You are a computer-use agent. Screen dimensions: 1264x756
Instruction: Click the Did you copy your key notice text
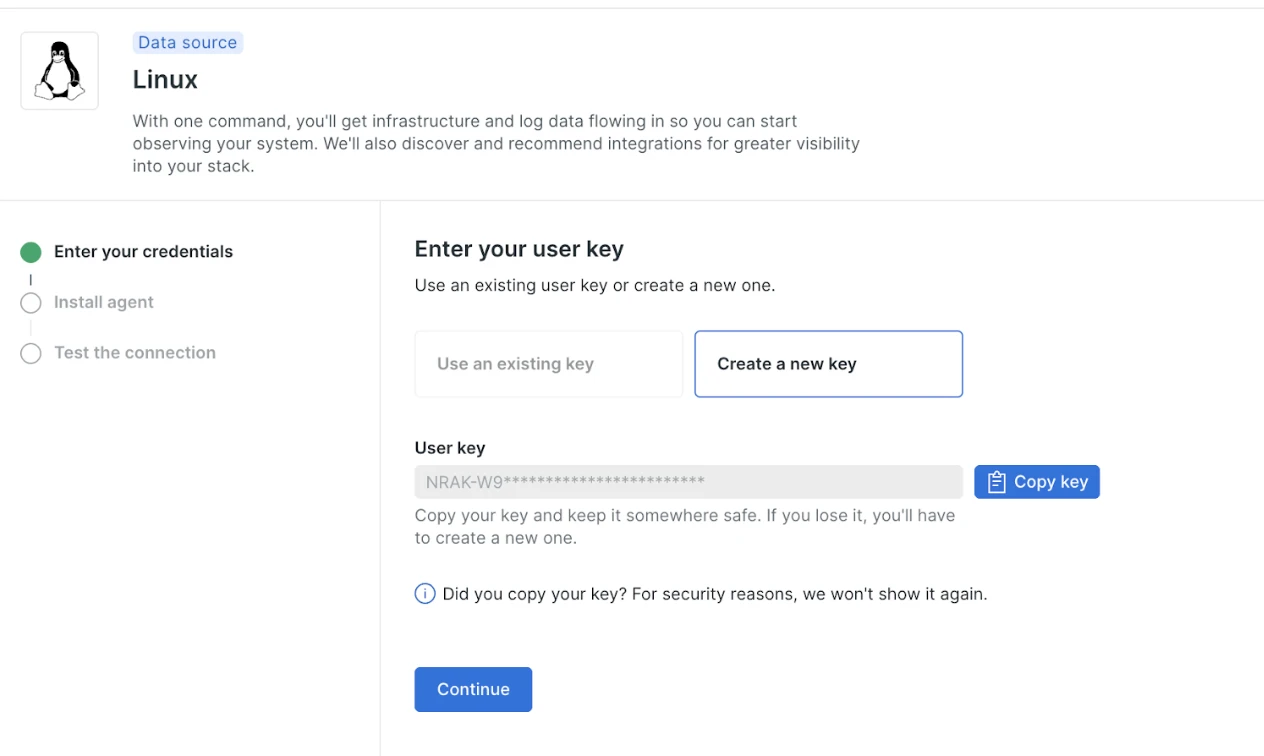point(715,594)
